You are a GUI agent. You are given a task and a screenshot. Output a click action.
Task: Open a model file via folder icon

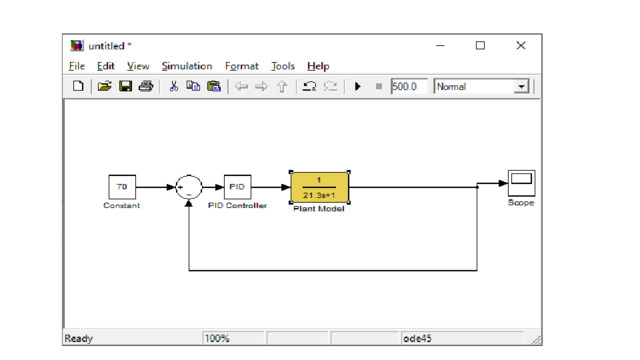pos(104,86)
